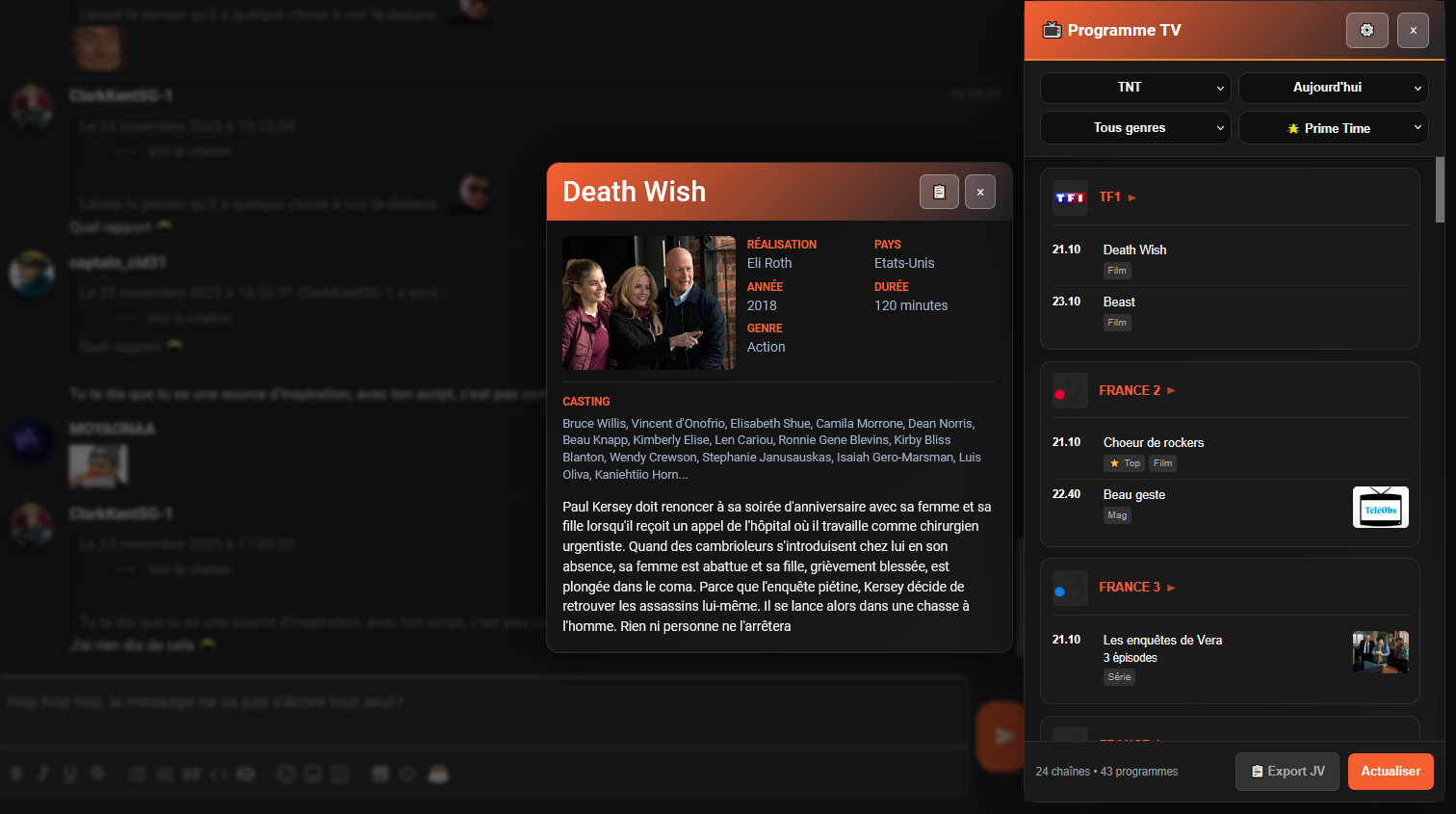Viewport: 1456px width, 814px height.
Task: Click the Actualiser refresh button
Action: click(1391, 772)
